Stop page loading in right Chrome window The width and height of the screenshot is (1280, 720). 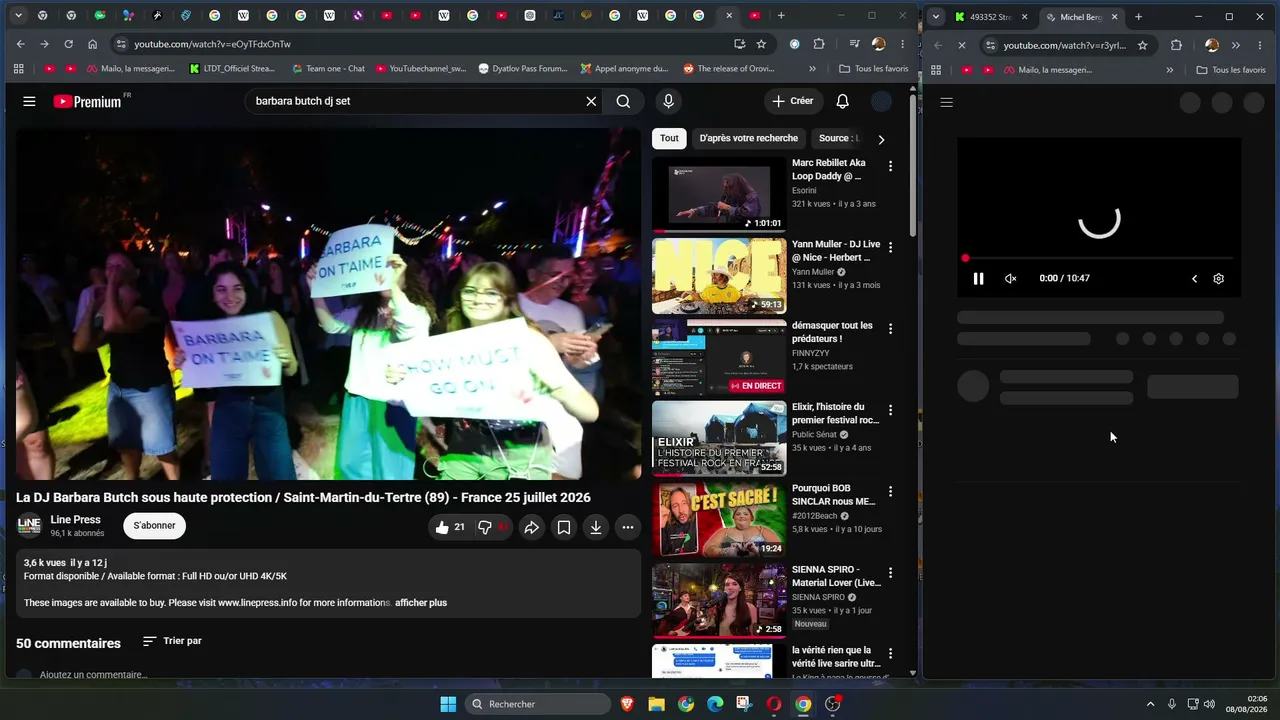962,45
